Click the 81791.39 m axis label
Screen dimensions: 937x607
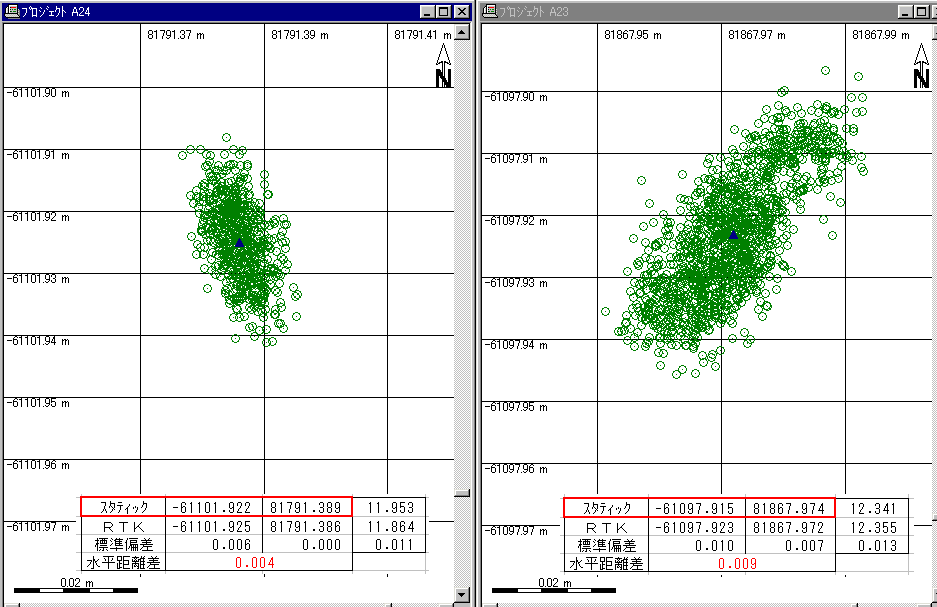pos(300,35)
